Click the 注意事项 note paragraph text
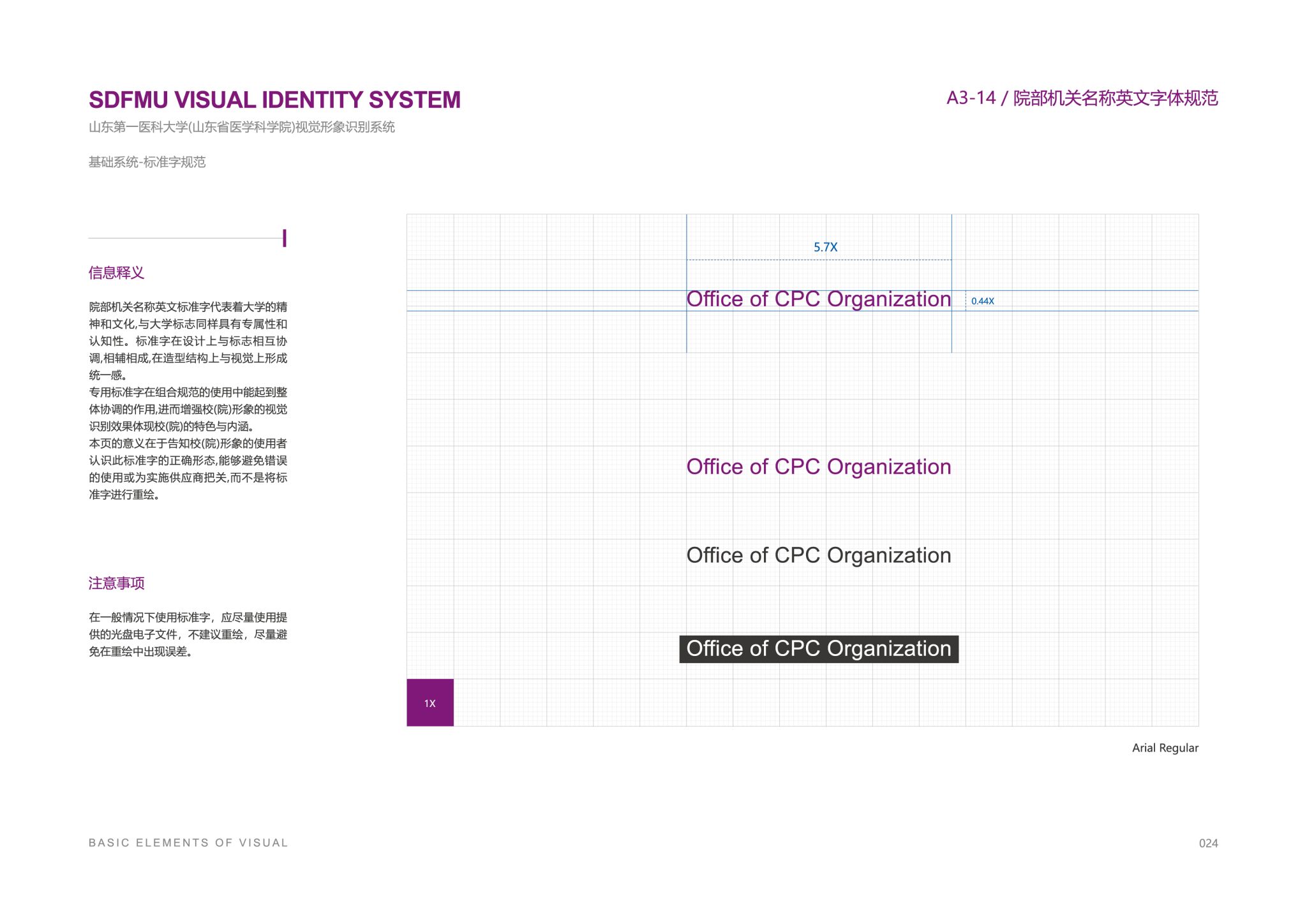Screen dimensions: 1307x924 point(188,634)
